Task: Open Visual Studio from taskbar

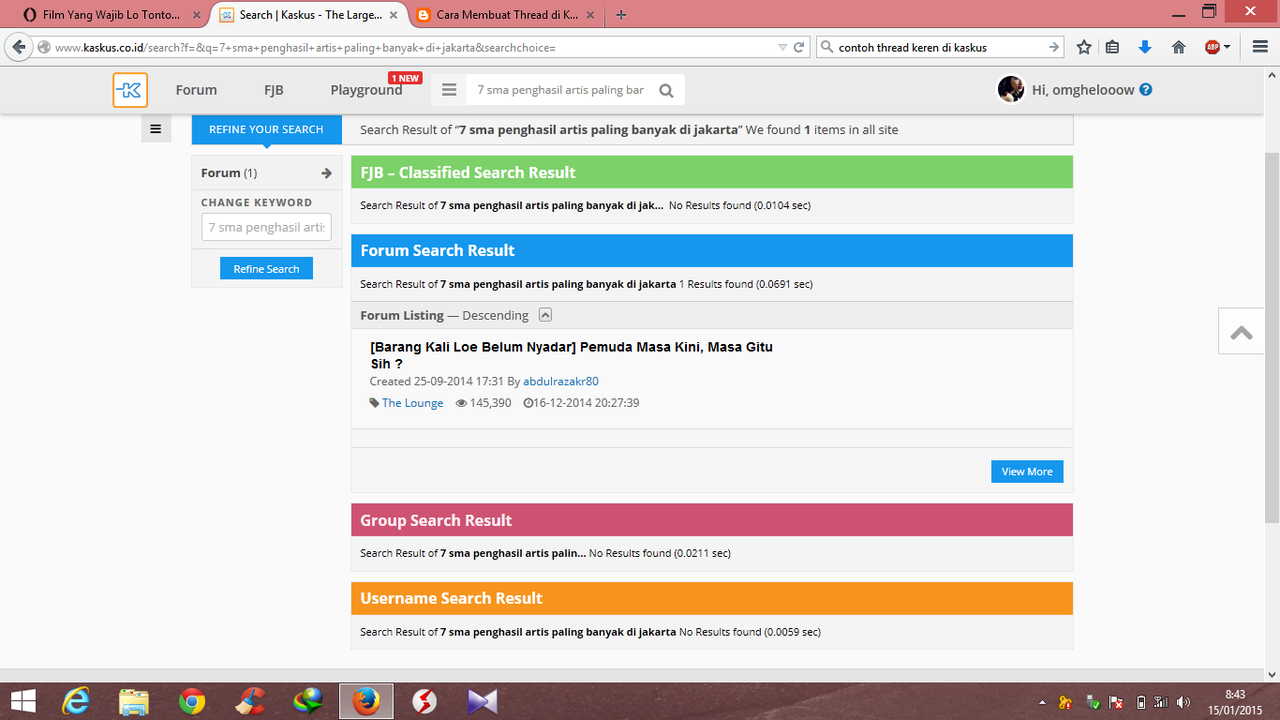Action: (x=482, y=702)
